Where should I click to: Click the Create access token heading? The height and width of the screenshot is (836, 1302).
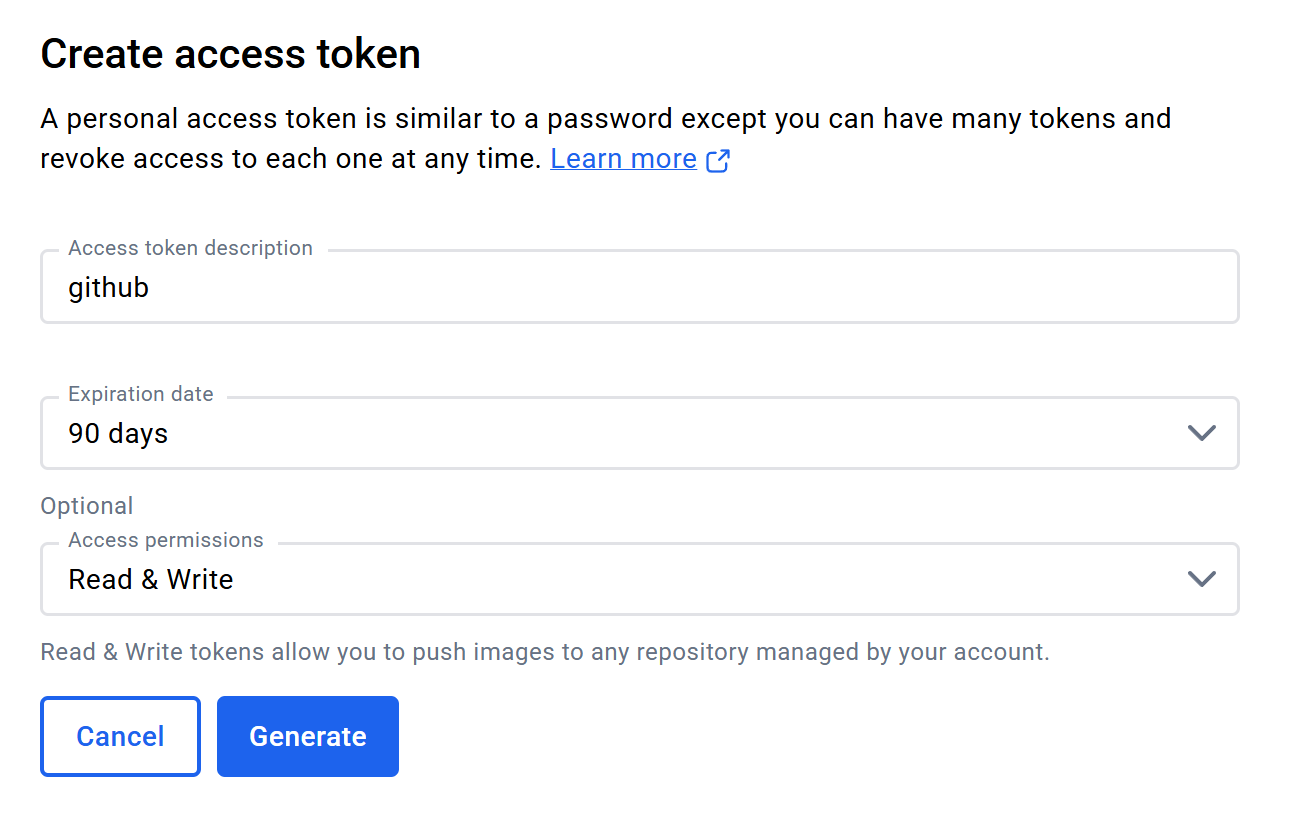(230, 54)
